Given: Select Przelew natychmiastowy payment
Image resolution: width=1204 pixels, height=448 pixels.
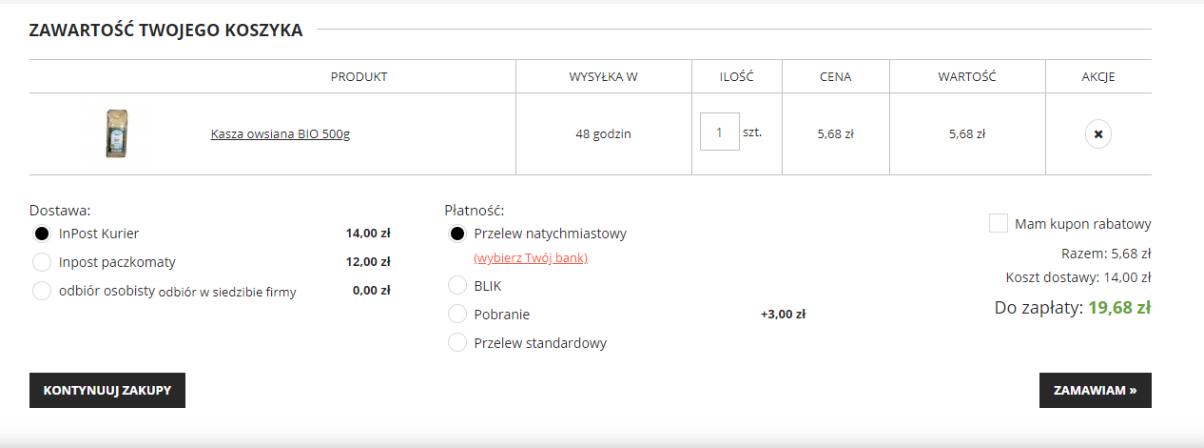Looking at the screenshot, I should pos(457,234).
